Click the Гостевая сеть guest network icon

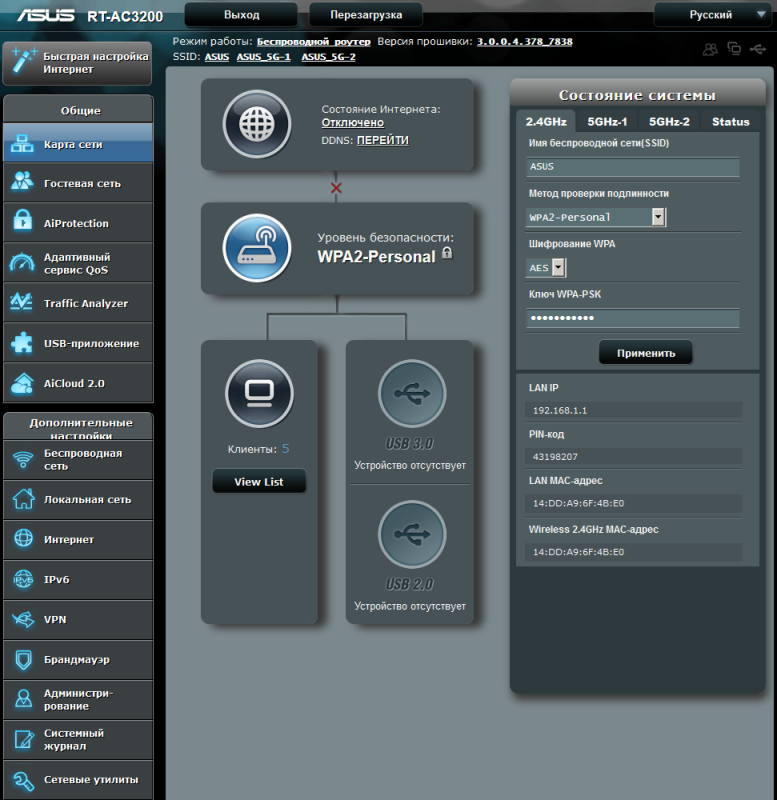tap(22, 182)
